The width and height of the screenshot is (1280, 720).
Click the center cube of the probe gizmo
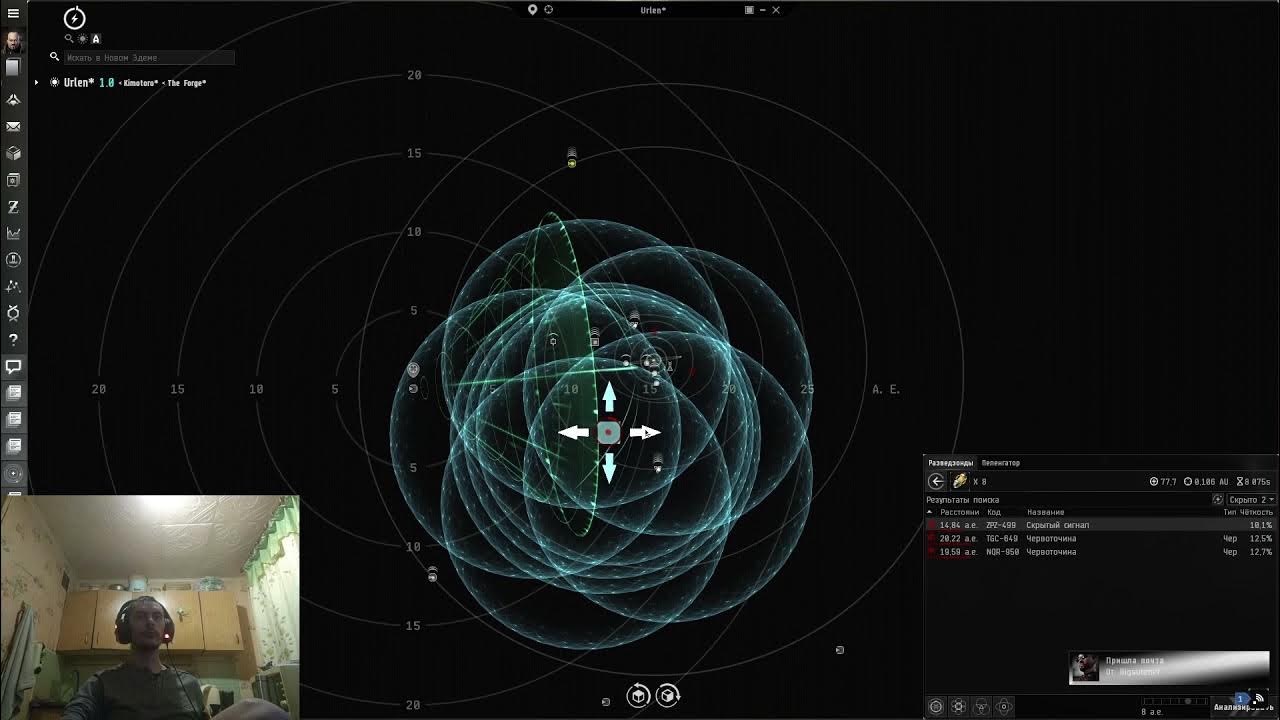pyautogui.click(x=609, y=432)
